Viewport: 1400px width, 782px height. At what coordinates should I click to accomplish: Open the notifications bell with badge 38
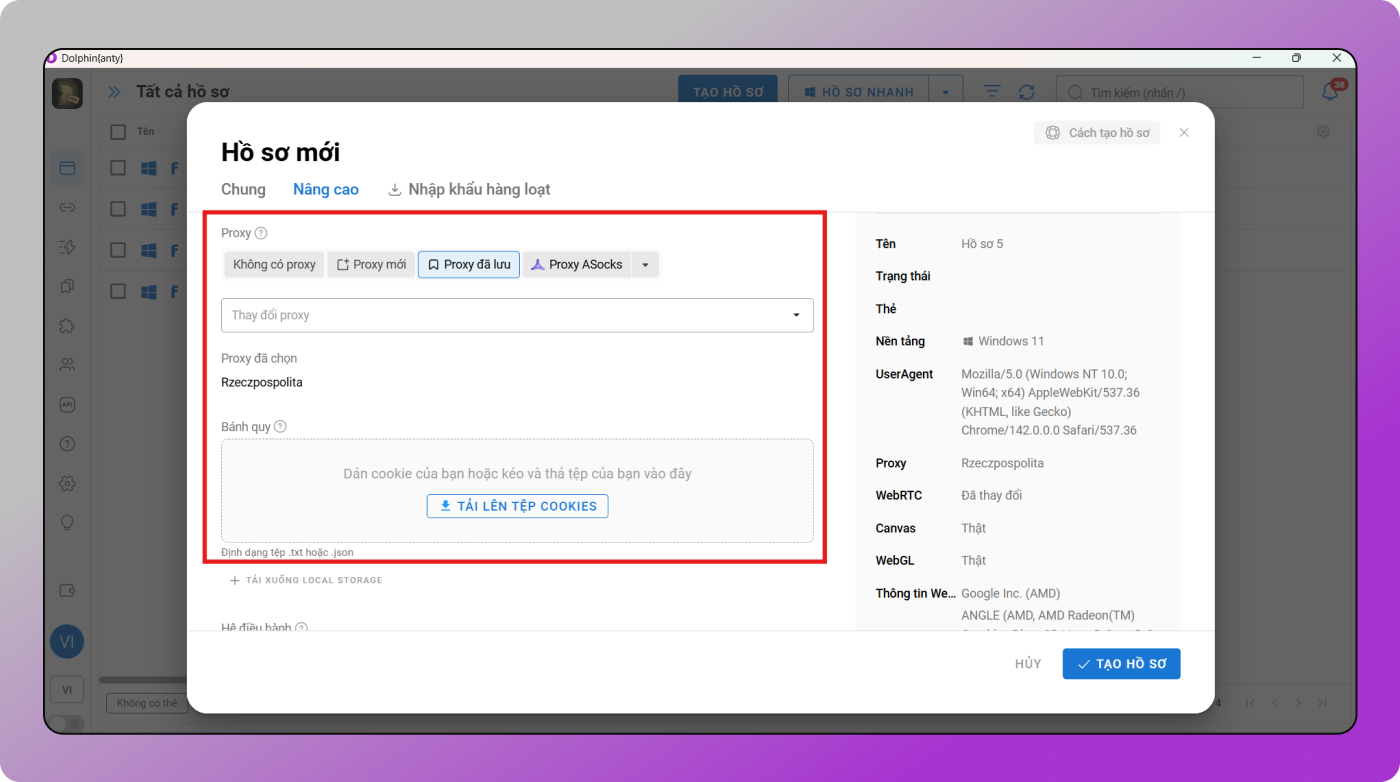coord(1330,92)
